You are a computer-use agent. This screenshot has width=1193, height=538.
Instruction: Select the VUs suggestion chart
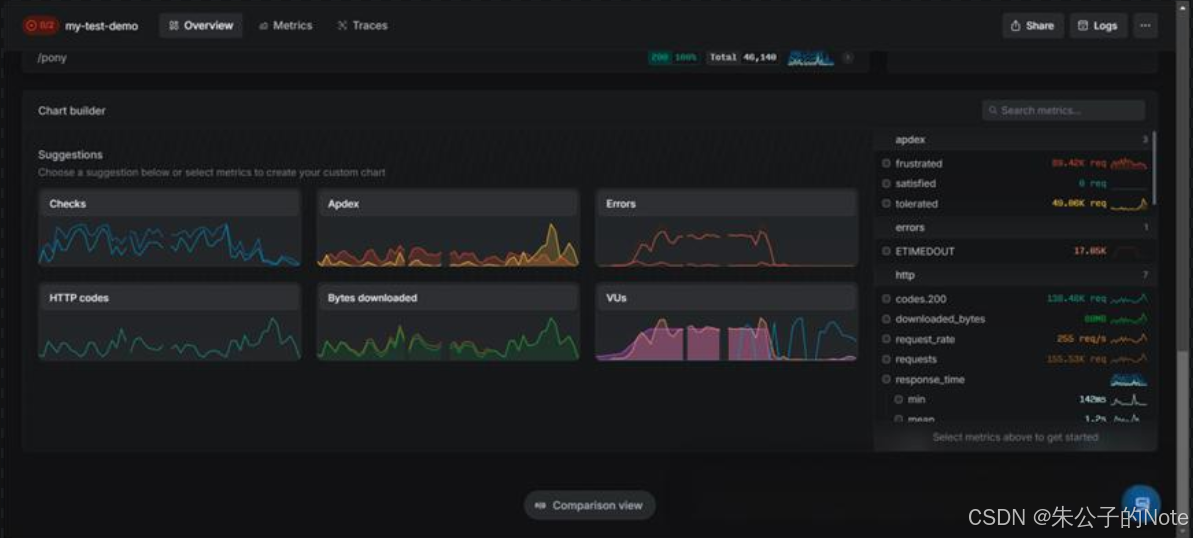tap(727, 322)
